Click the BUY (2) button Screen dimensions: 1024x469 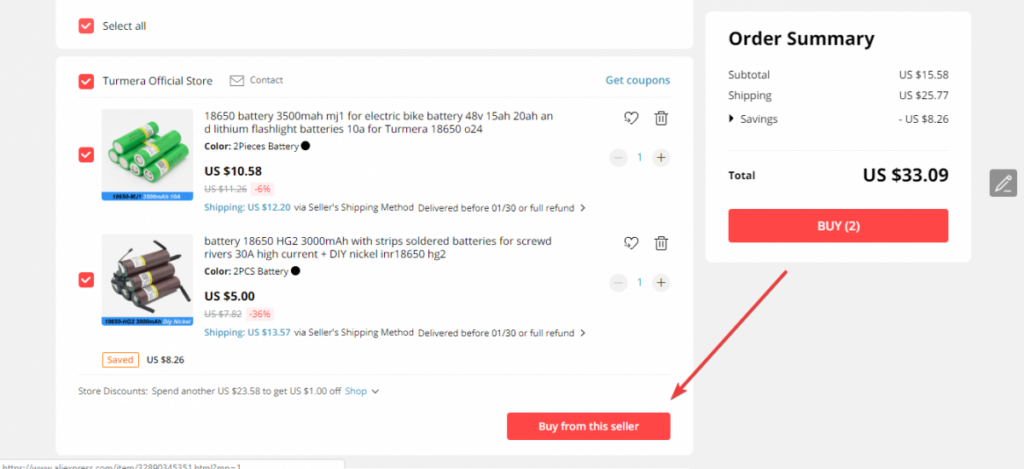coord(838,226)
